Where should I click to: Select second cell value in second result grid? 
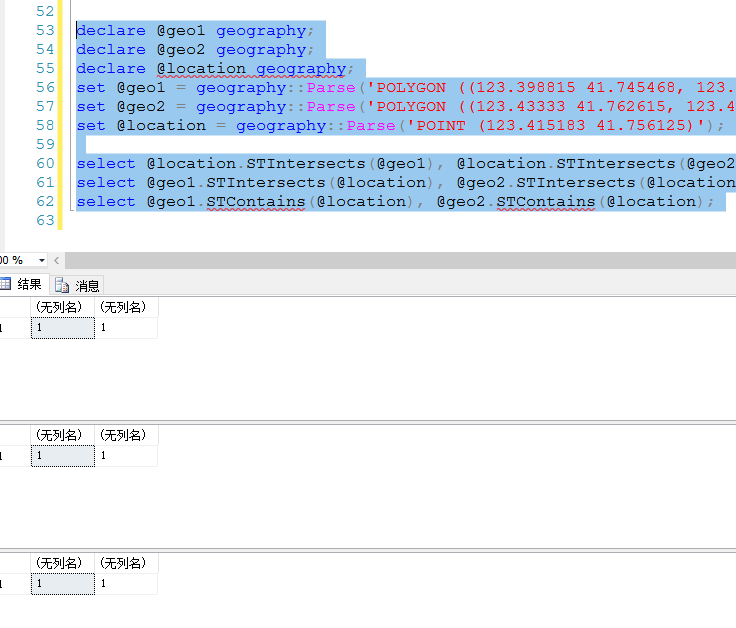[126, 456]
